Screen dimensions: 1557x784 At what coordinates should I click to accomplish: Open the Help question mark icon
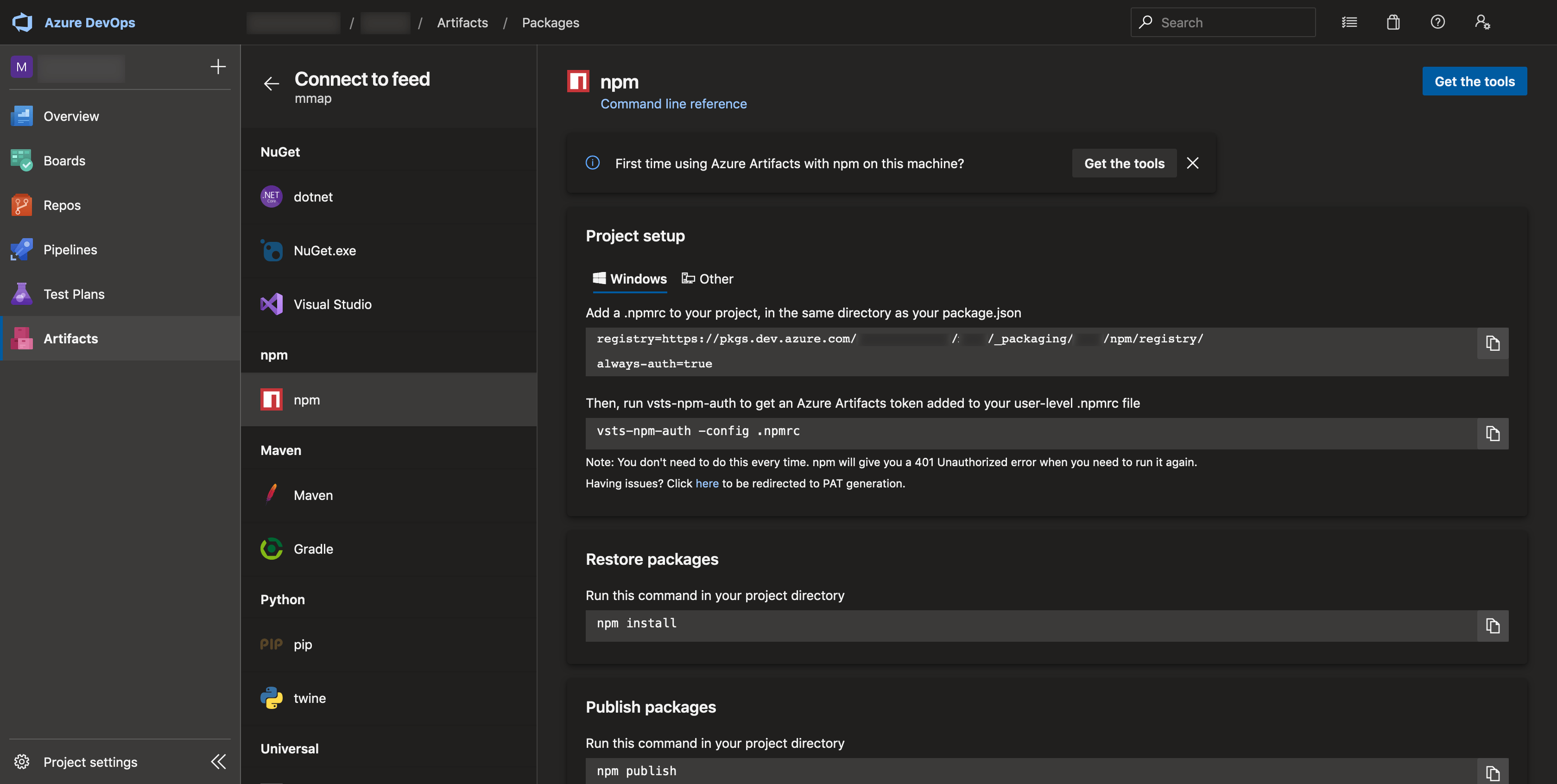[1438, 22]
